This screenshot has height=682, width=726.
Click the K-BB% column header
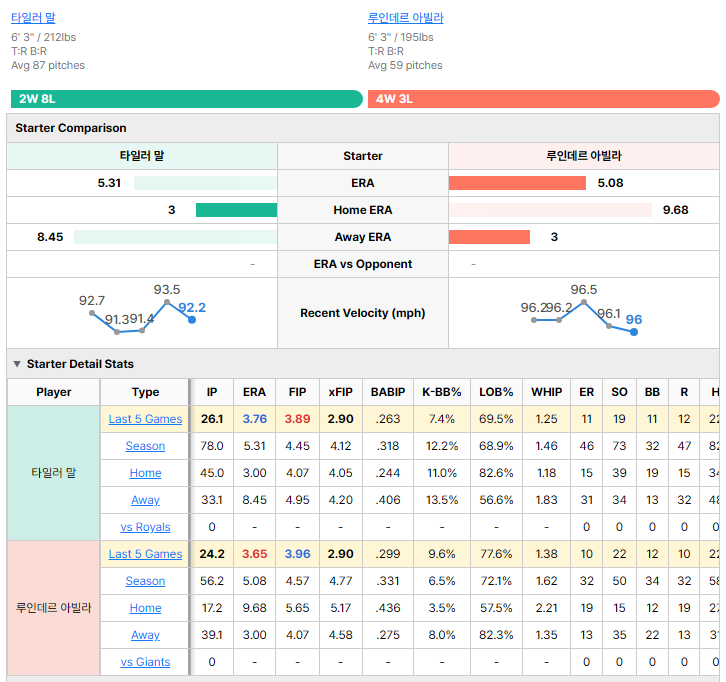click(x=442, y=392)
